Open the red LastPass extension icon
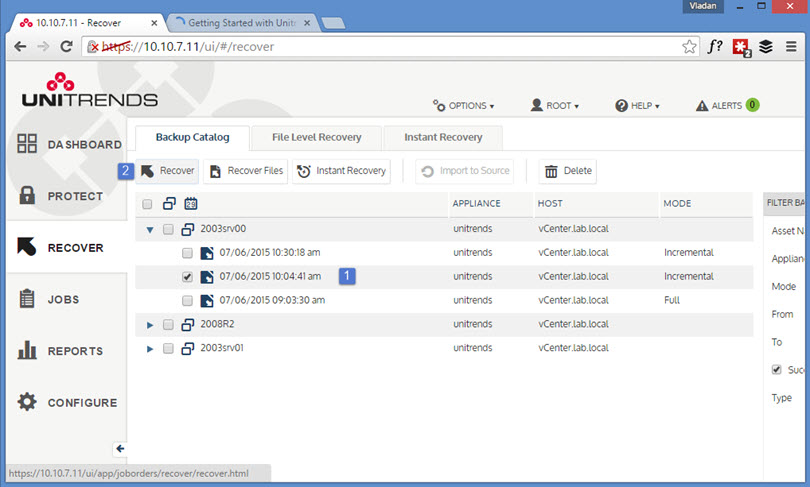 click(x=741, y=47)
